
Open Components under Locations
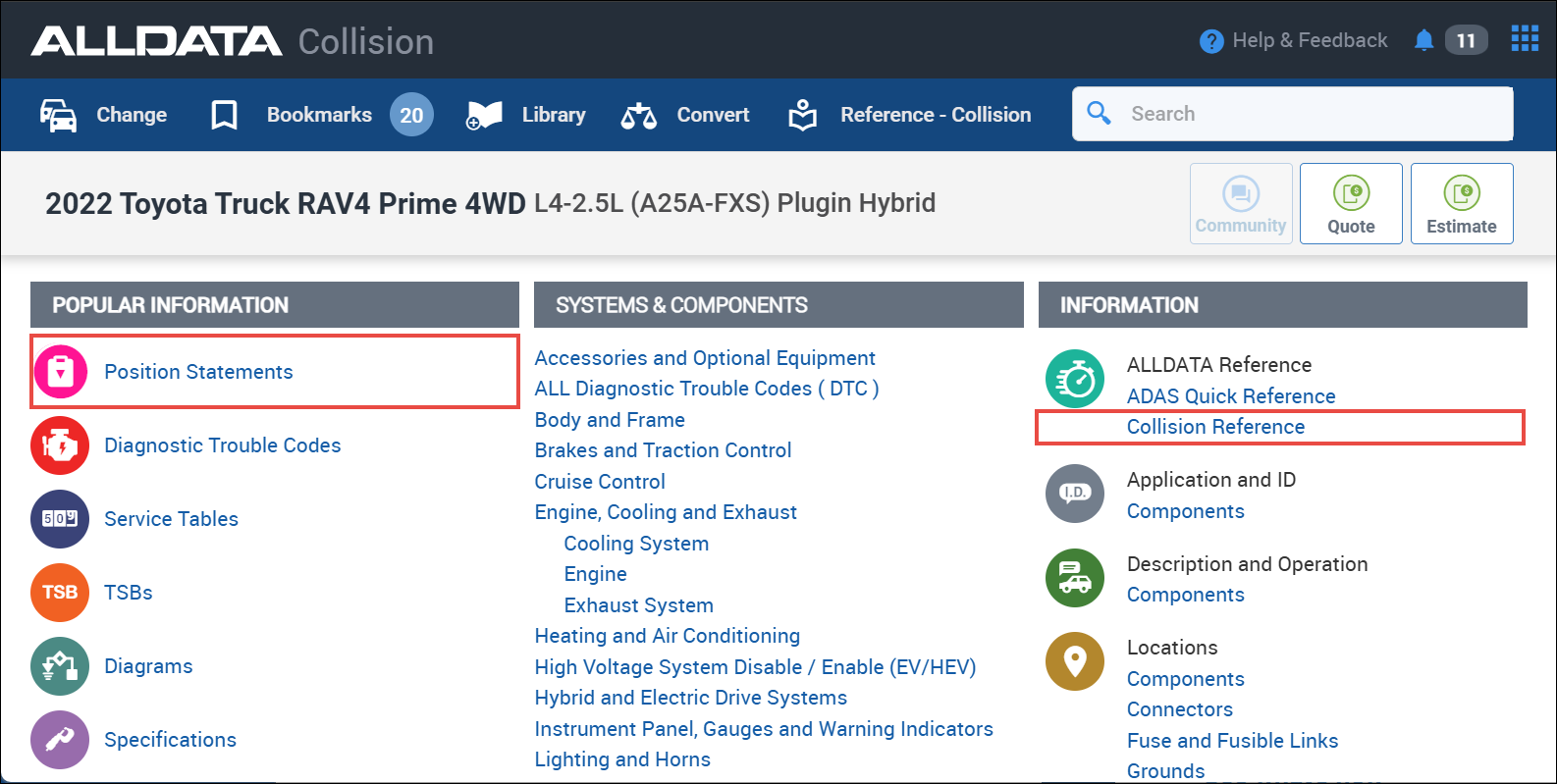click(x=1185, y=679)
